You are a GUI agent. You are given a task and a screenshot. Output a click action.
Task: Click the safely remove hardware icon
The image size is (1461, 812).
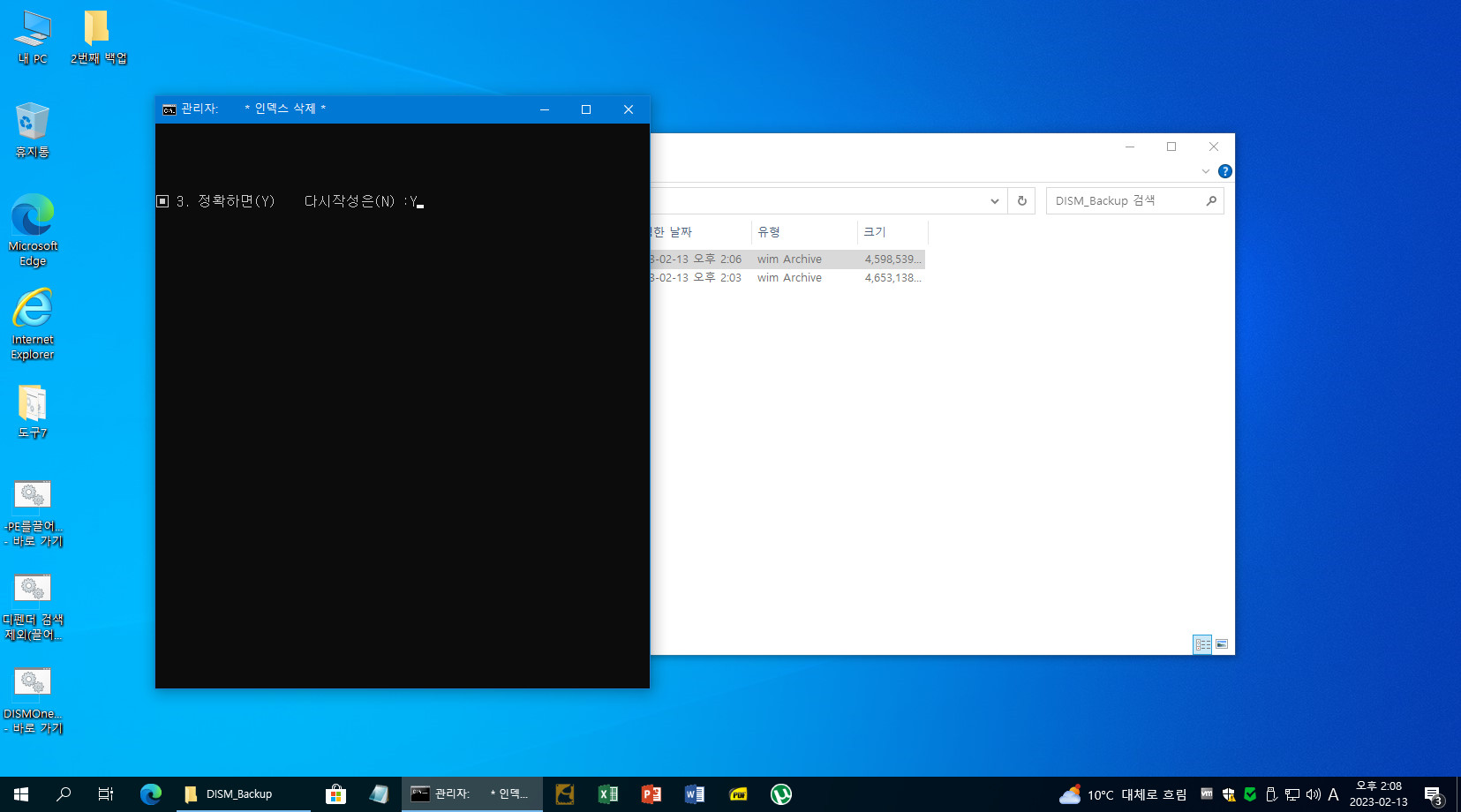(x=1271, y=794)
